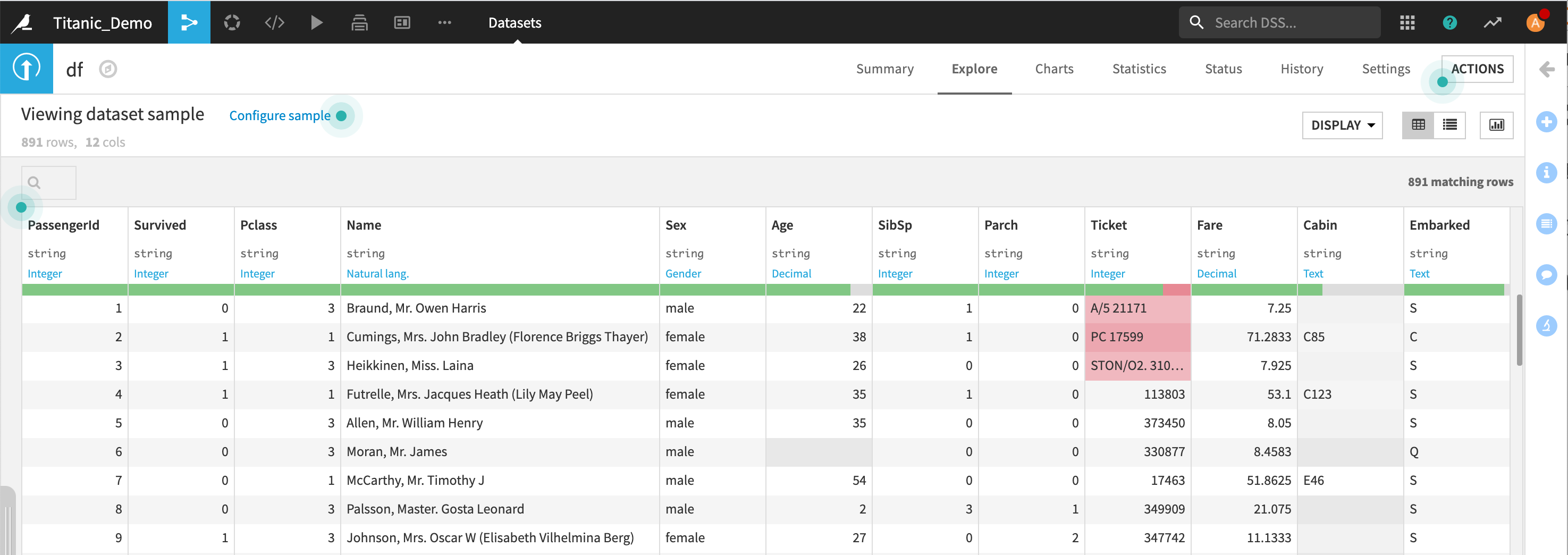Open the Dashboards icon in top bar

(x=402, y=22)
